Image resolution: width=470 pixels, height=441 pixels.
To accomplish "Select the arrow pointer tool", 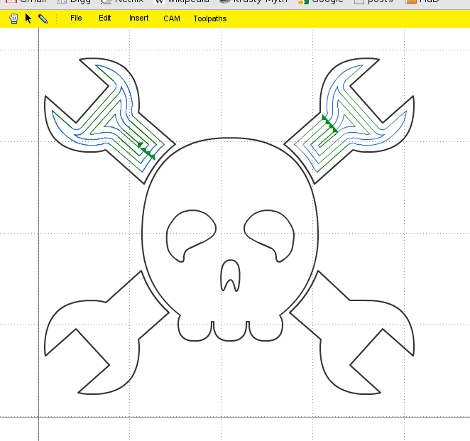I will coord(28,19).
